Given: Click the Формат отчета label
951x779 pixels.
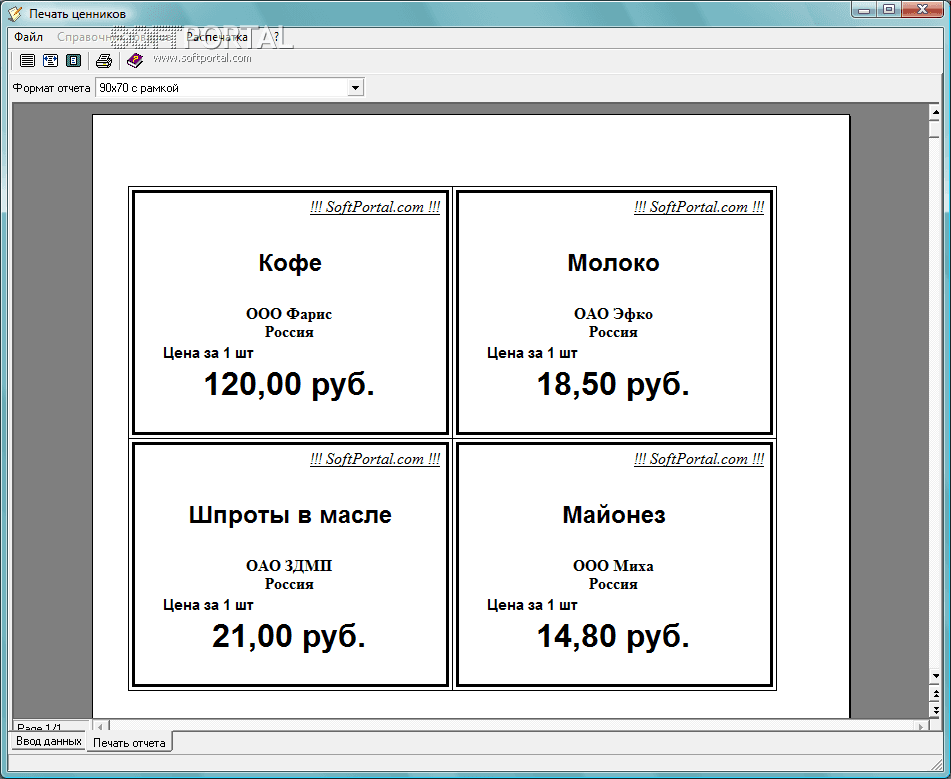Looking at the screenshot, I should [x=52, y=88].
